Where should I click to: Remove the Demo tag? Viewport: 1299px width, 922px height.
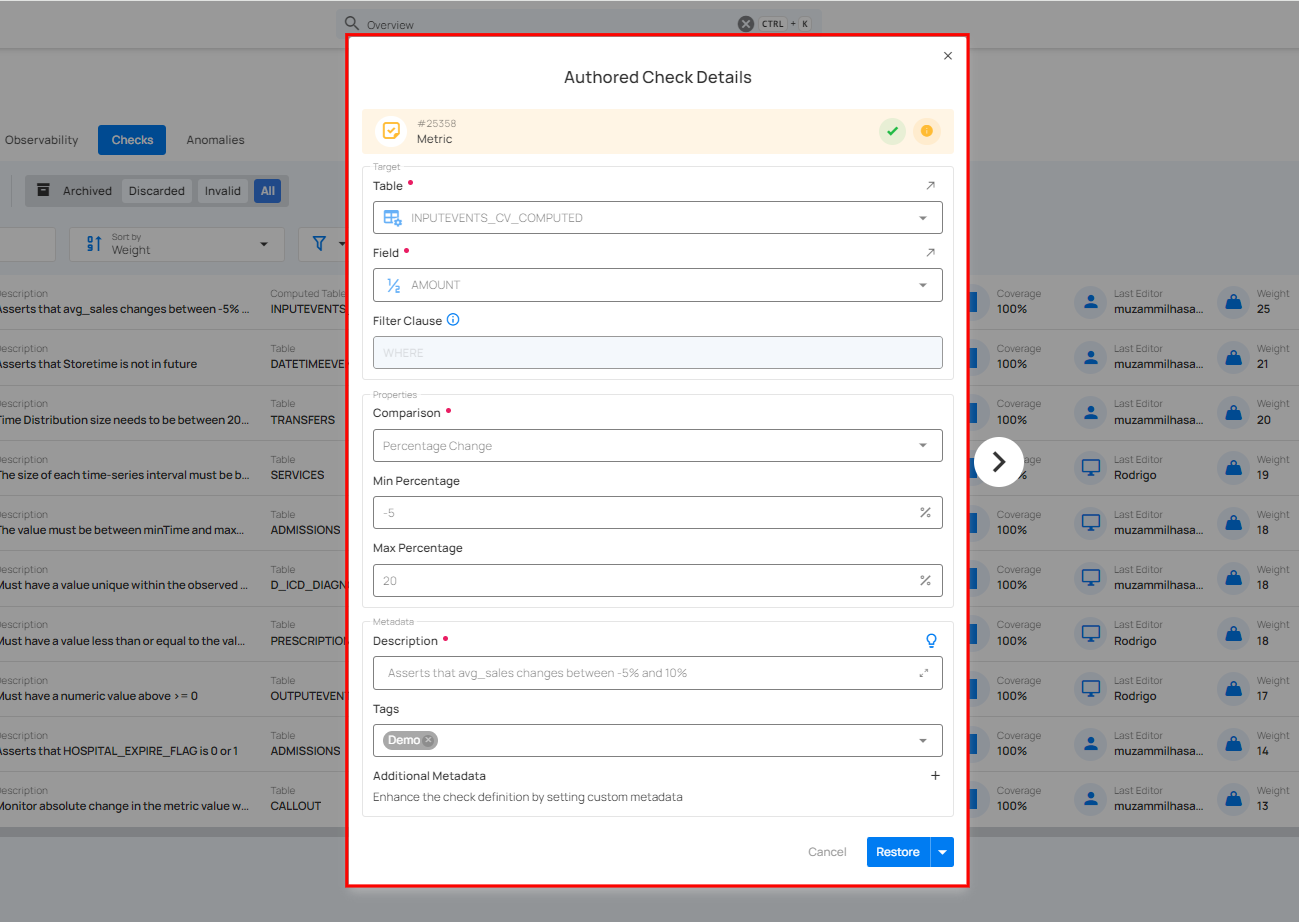(428, 740)
